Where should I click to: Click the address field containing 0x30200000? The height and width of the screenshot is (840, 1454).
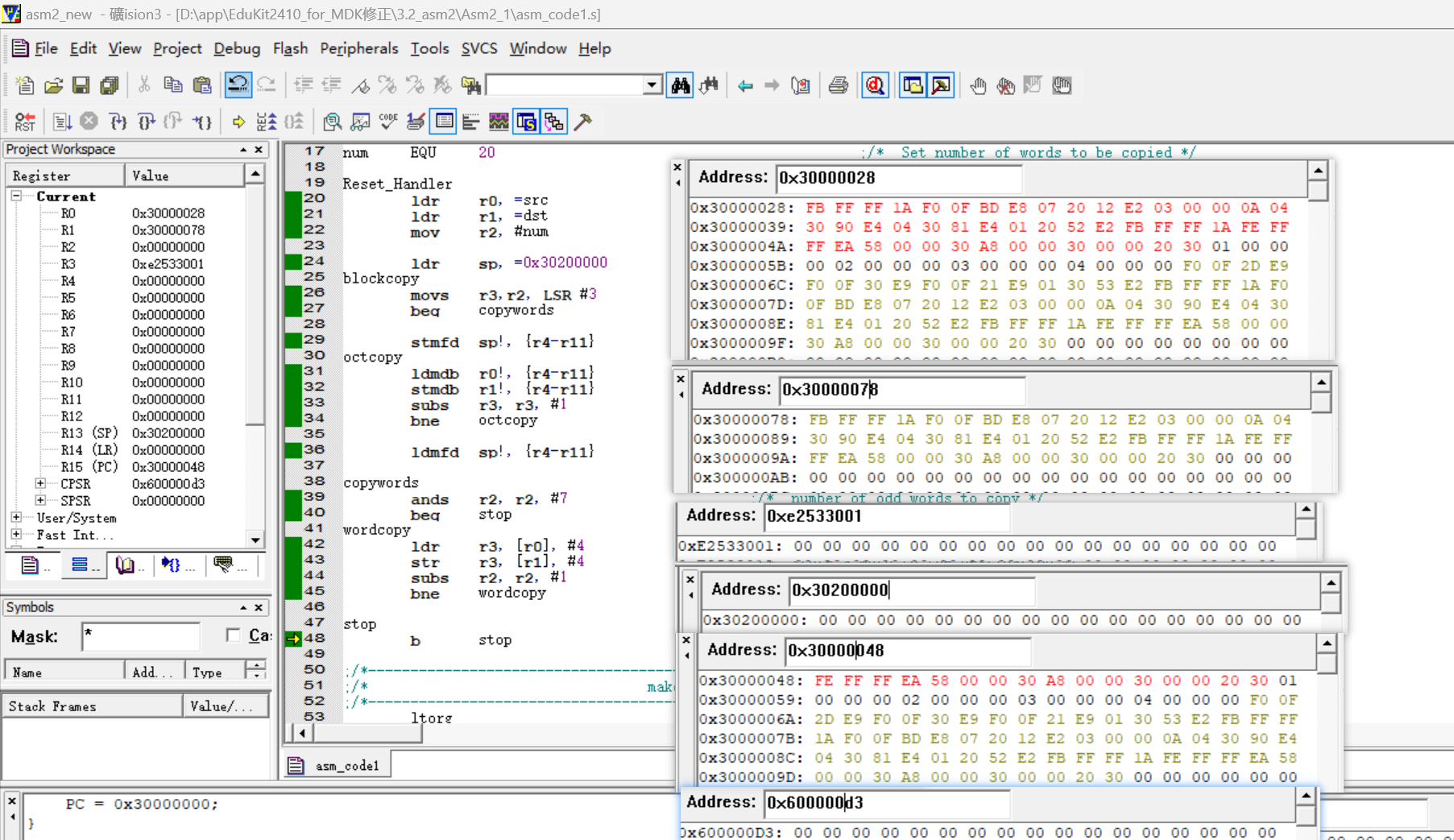[x=910, y=590]
